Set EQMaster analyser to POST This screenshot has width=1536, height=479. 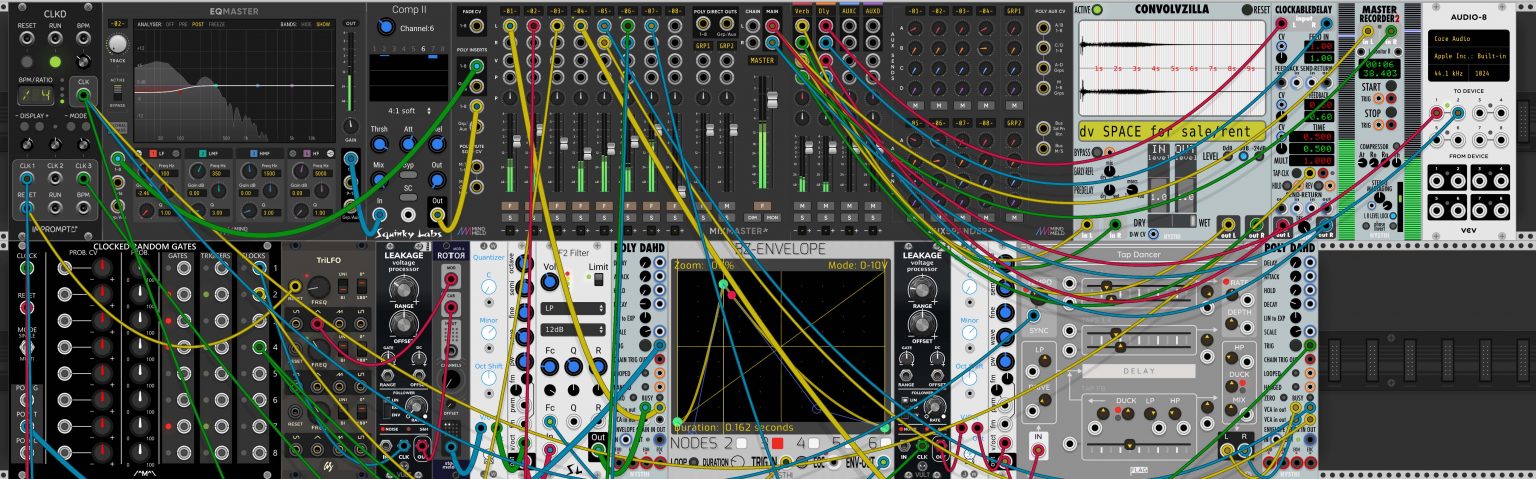197,24
